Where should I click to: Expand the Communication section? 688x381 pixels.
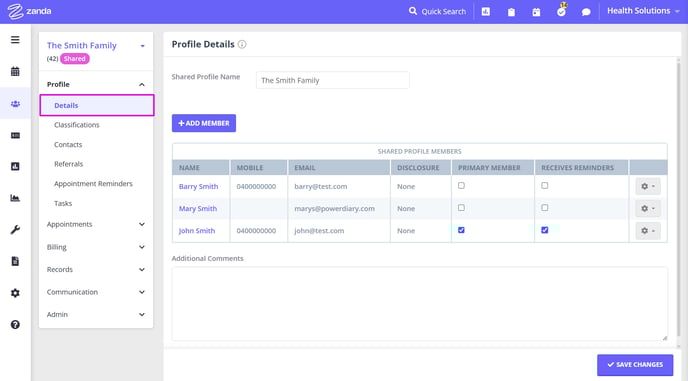(x=96, y=292)
